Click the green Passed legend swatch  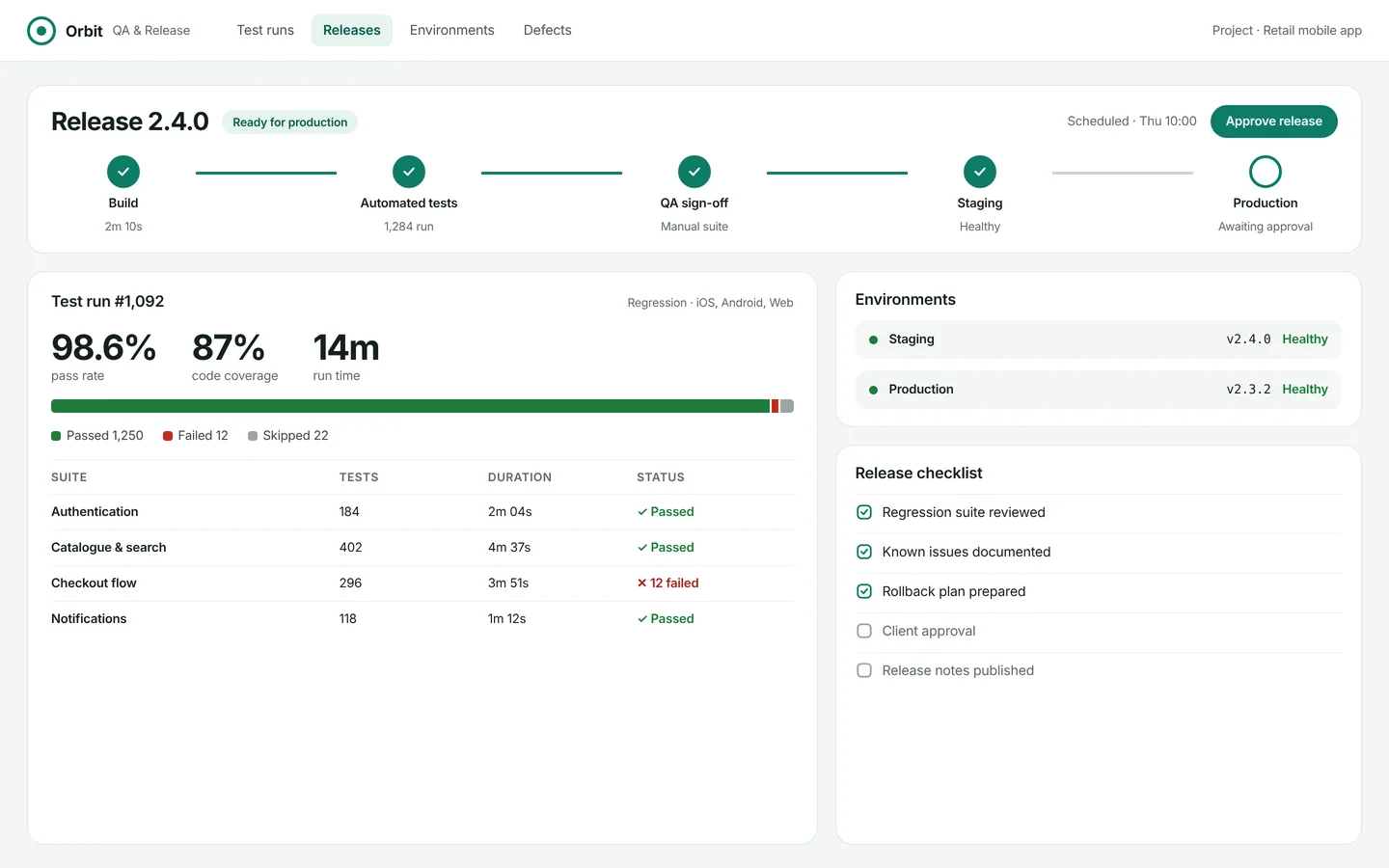pyautogui.click(x=56, y=436)
